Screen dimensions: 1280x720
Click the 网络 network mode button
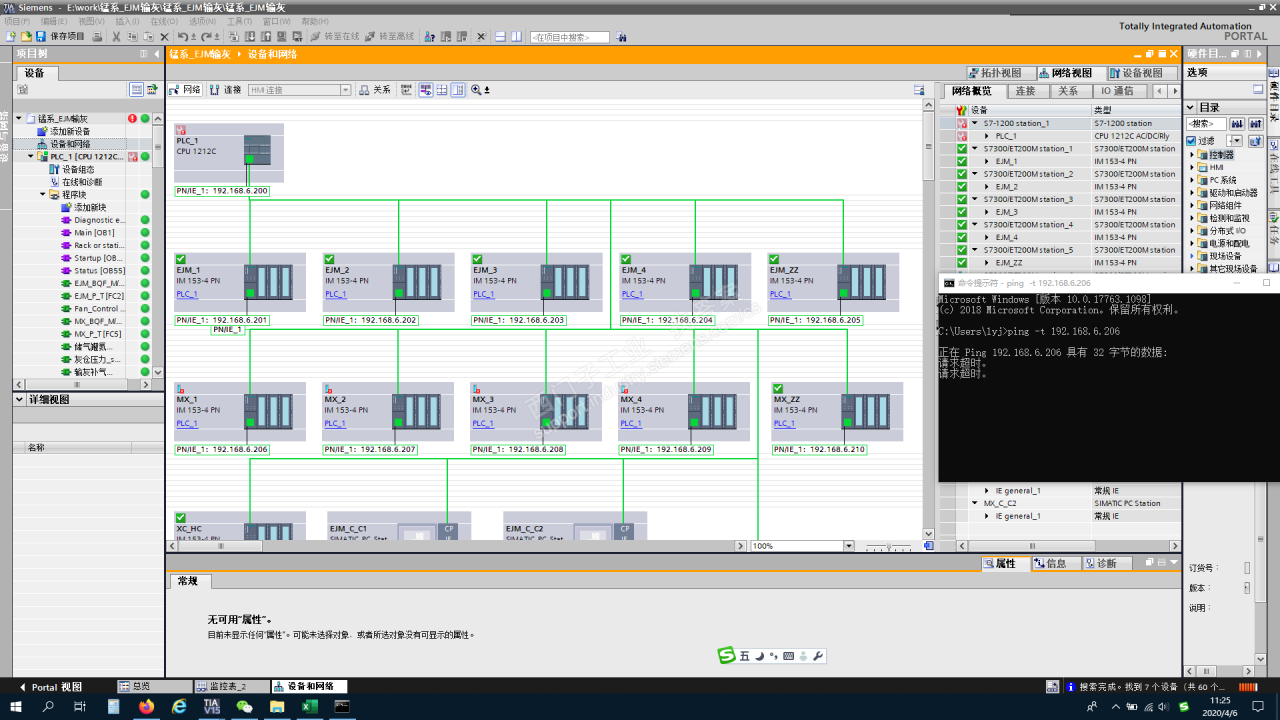[x=185, y=90]
